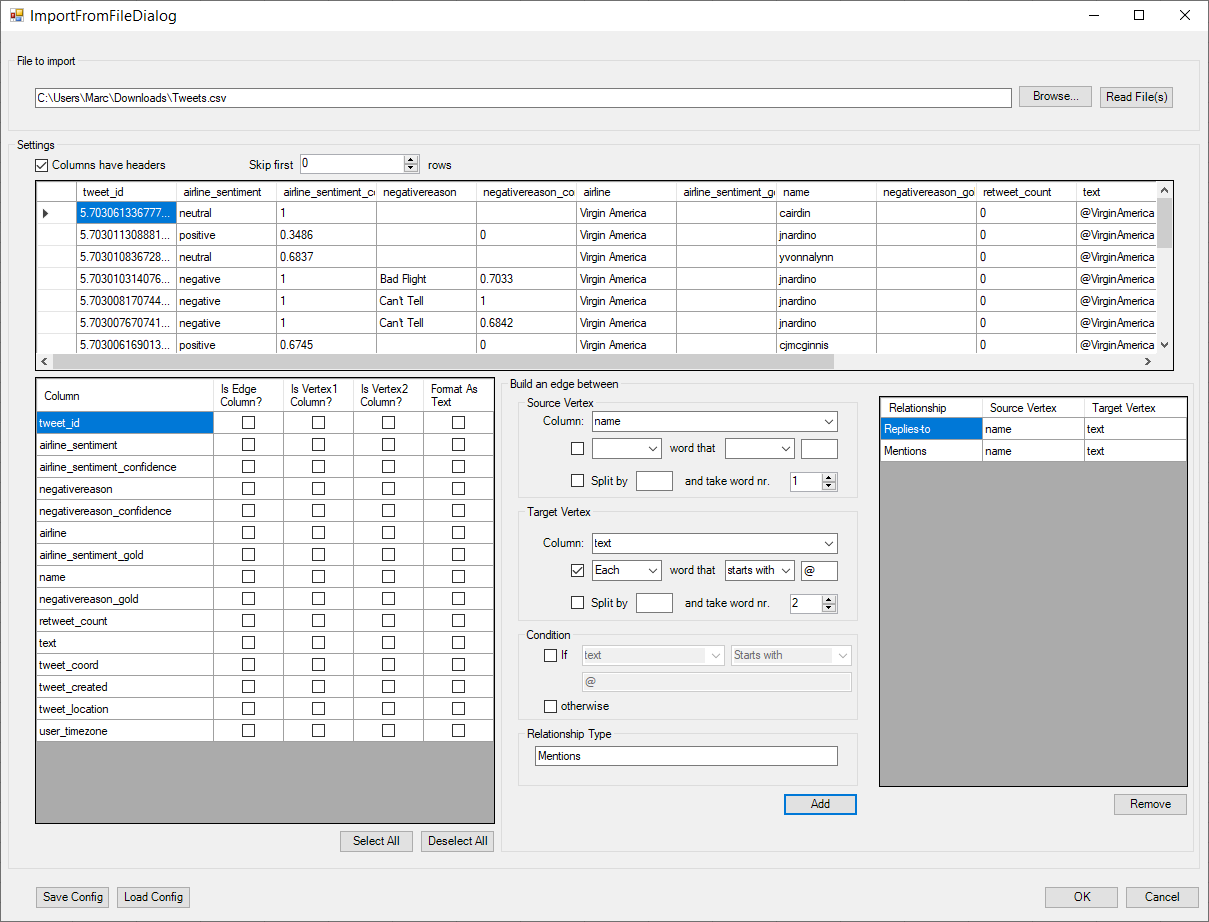Uncheck Columns have headers checkbox
This screenshot has width=1209, height=922.
tap(42, 165)
